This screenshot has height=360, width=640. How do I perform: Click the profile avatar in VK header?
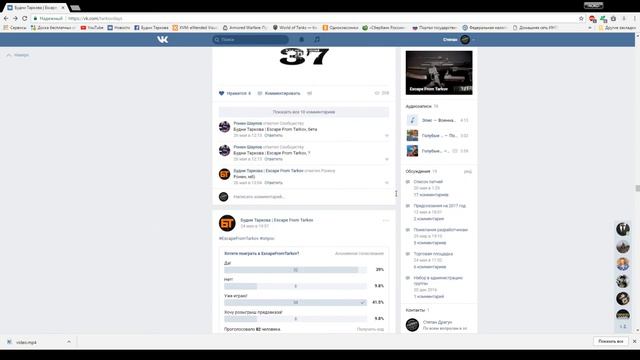[x=464, y=39]
